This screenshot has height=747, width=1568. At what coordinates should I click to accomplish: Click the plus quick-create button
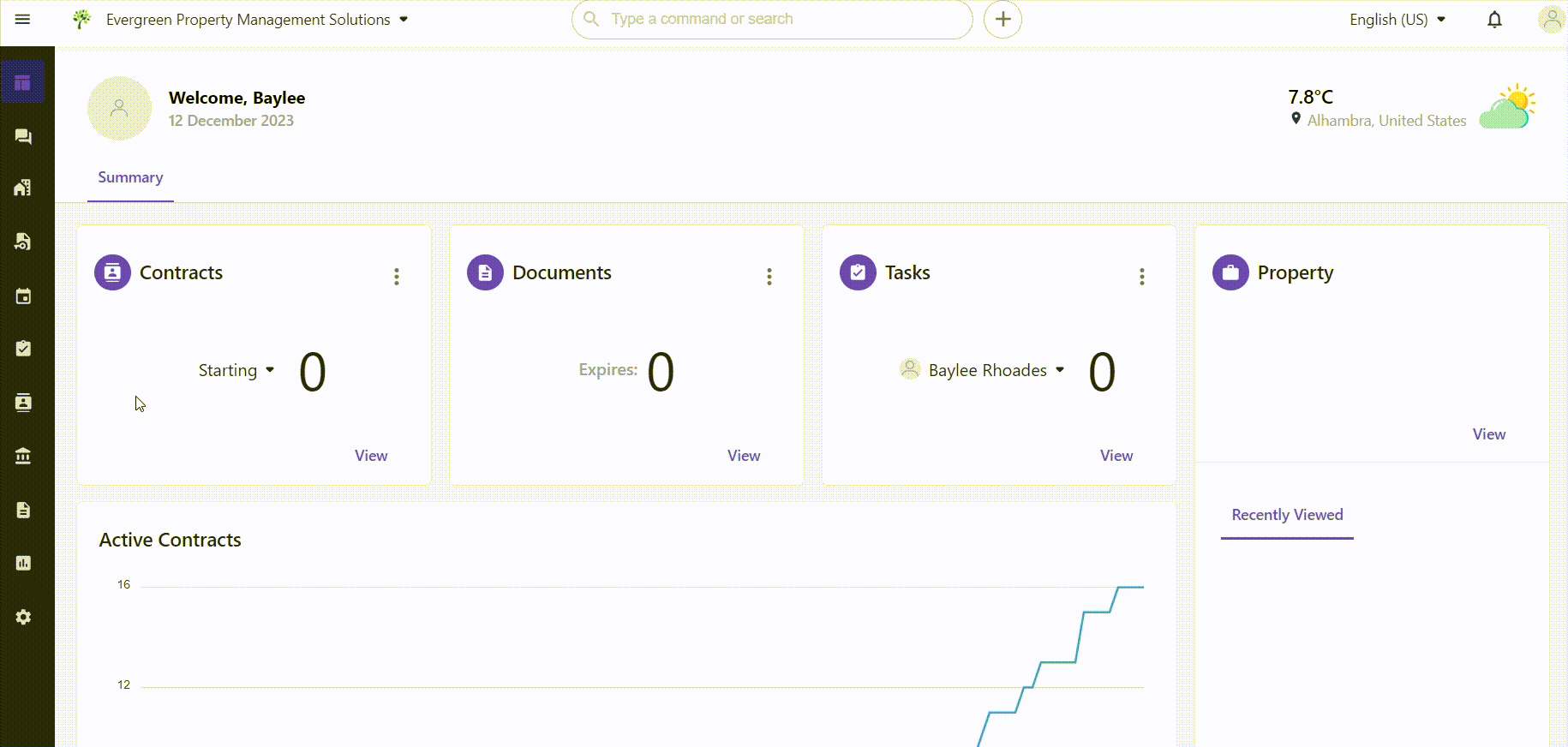pos(1002,19)
